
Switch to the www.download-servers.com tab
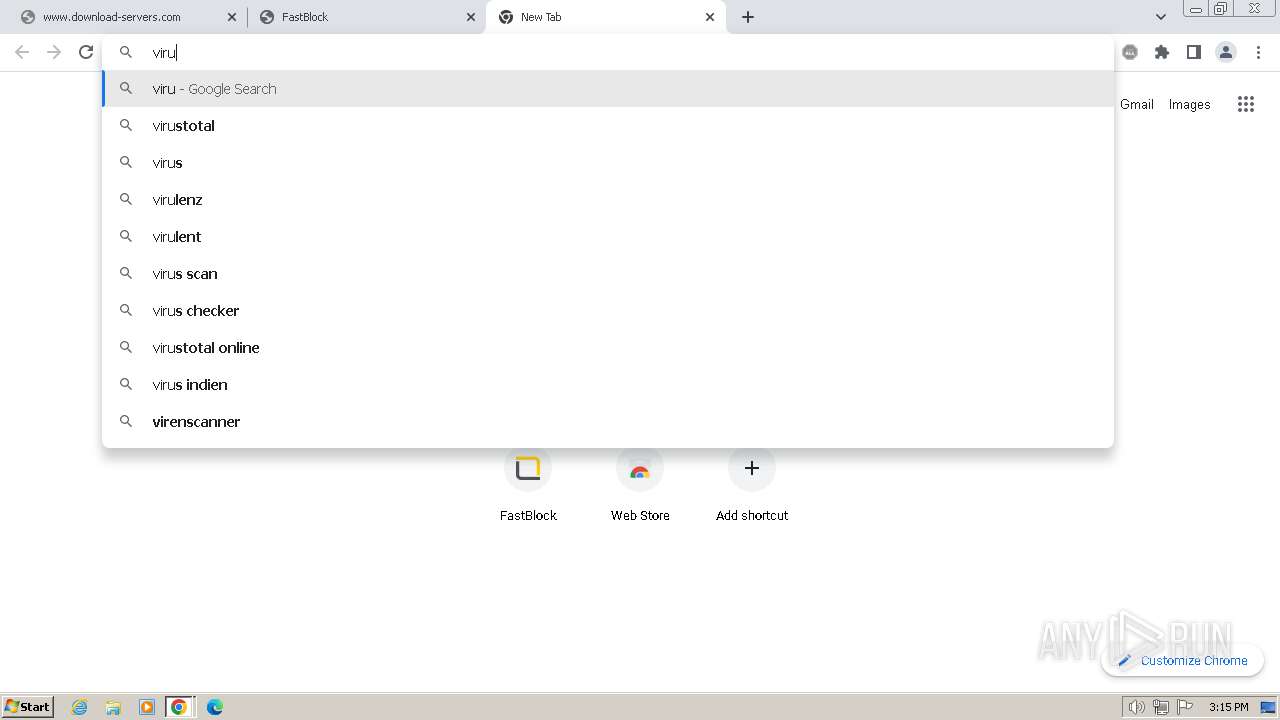point(126,17)
